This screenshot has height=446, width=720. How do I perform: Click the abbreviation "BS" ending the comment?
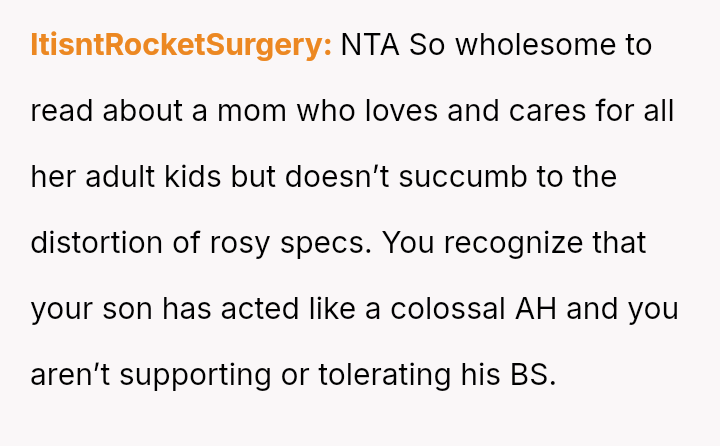(x=534, y=375)
